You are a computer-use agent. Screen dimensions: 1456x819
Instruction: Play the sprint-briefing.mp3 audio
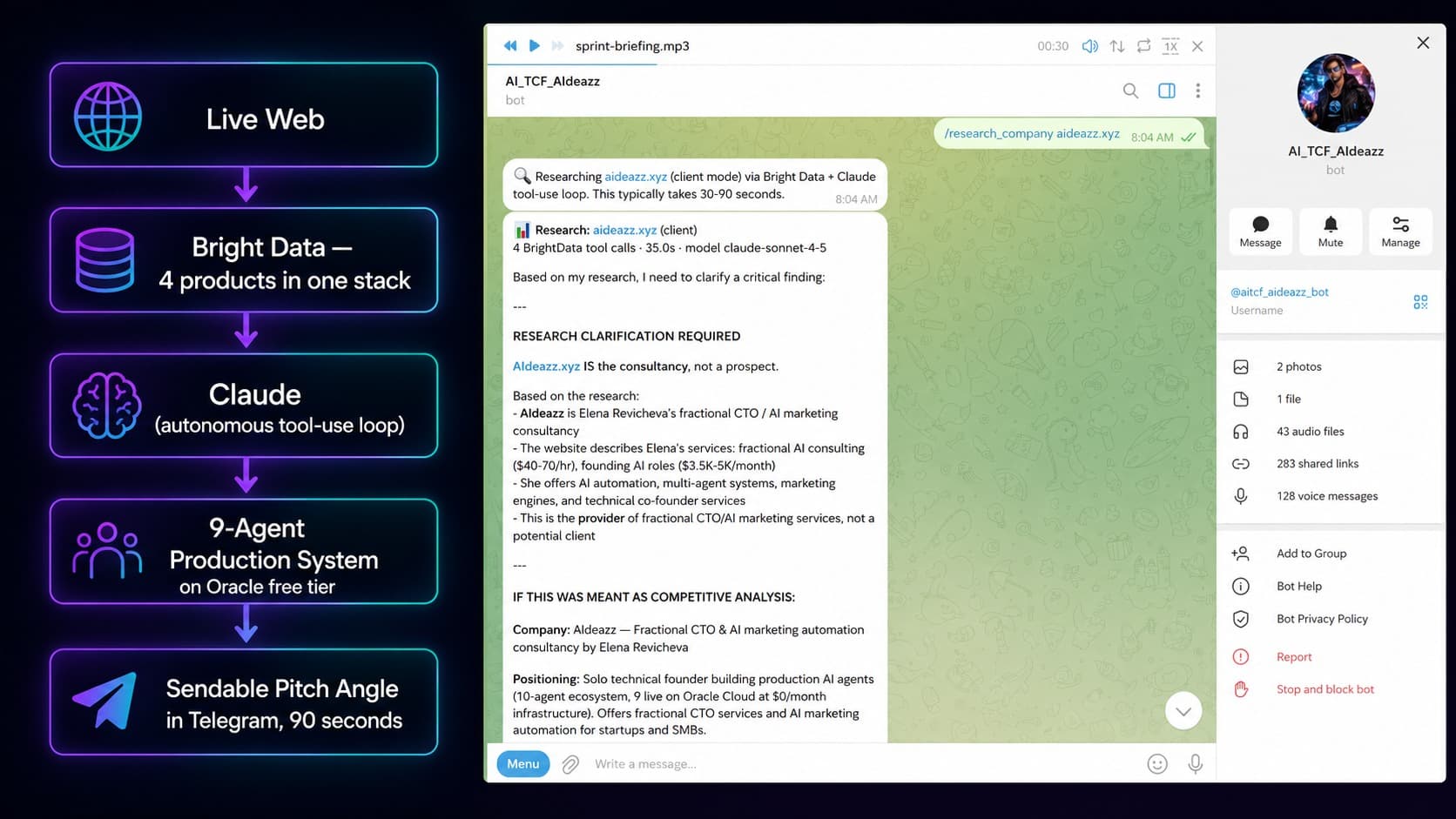point(535,45)
